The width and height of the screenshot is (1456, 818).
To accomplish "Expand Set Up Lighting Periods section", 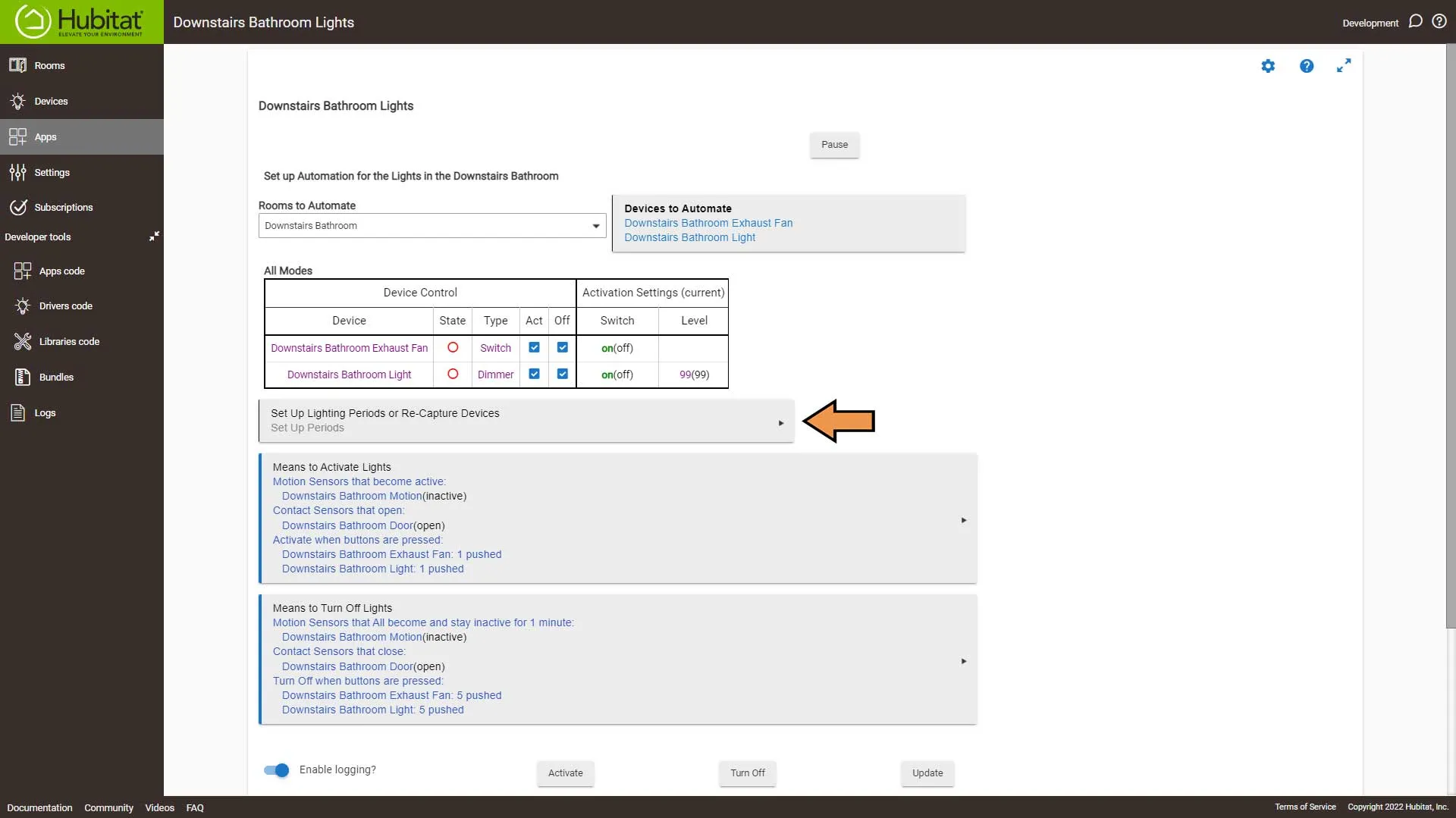I will click(x=526, y=421).
